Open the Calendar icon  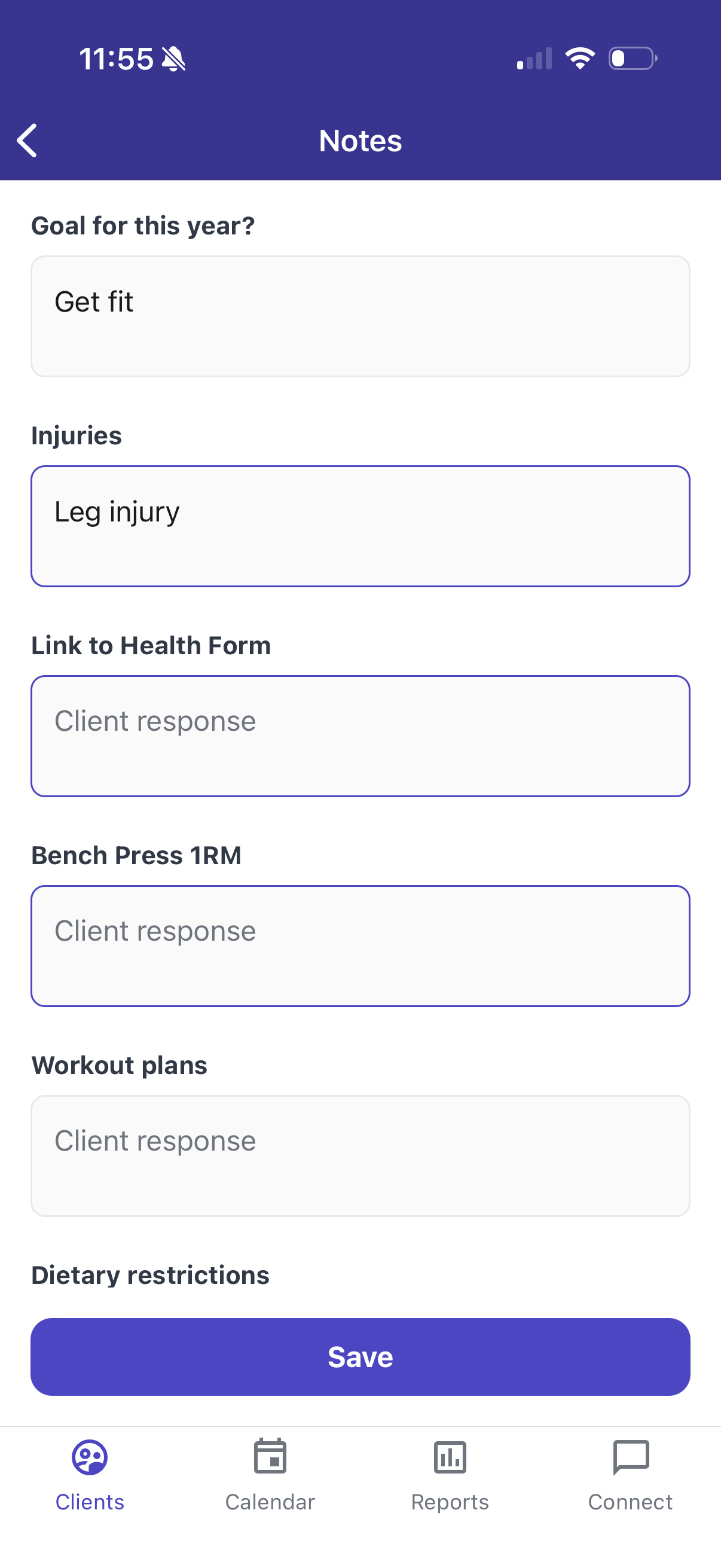pos(270,1456)
